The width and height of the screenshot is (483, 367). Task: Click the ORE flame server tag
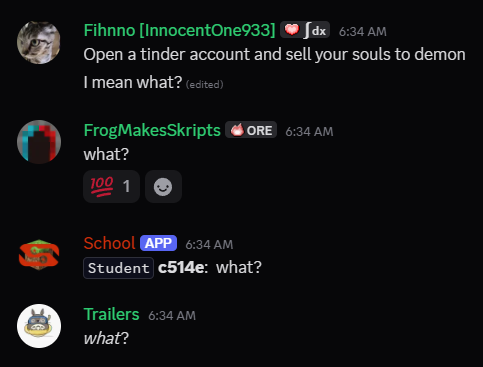point(251,130)
